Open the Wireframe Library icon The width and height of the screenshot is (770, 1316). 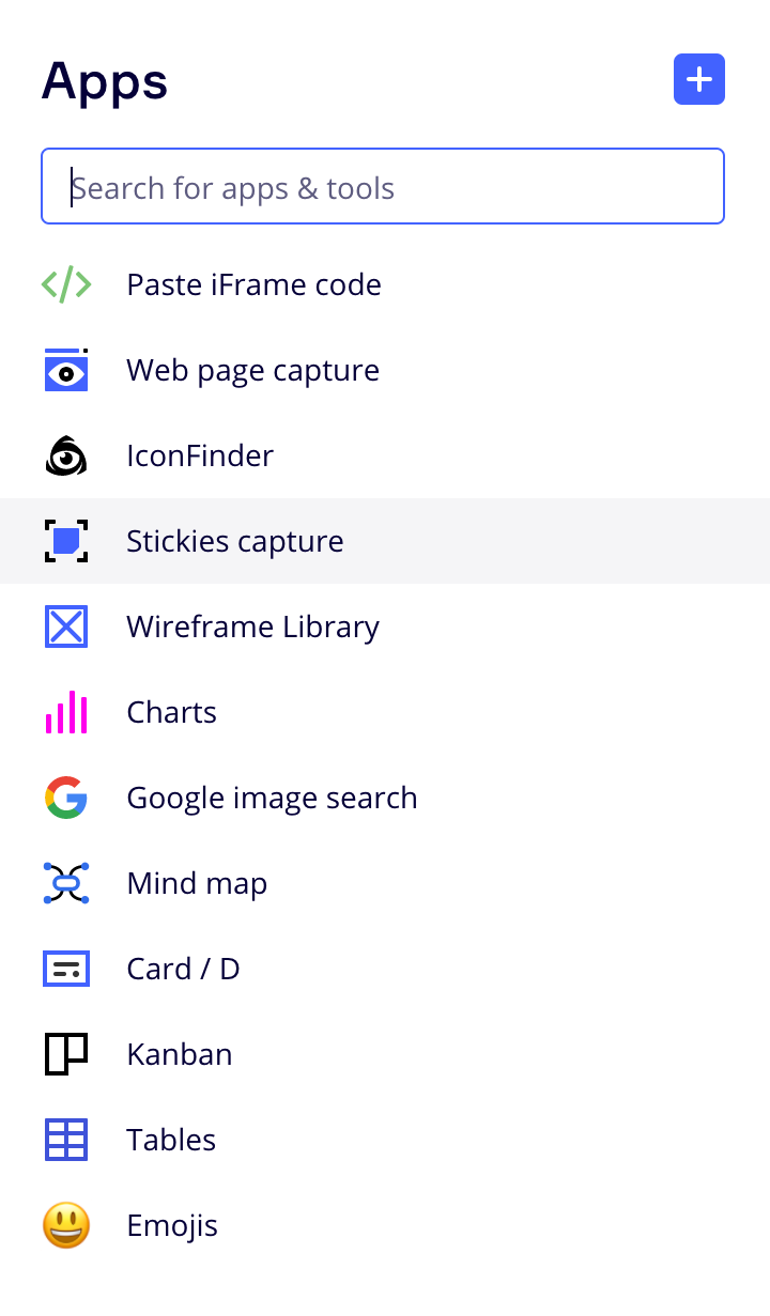tap(66, 627)
